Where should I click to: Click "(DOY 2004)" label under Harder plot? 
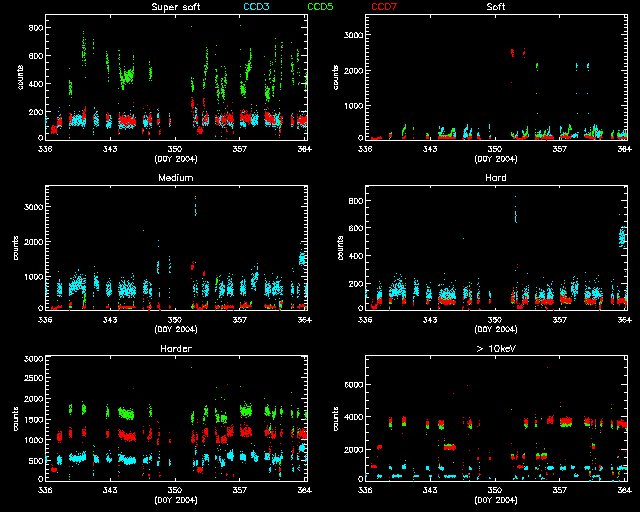[176, 500]
